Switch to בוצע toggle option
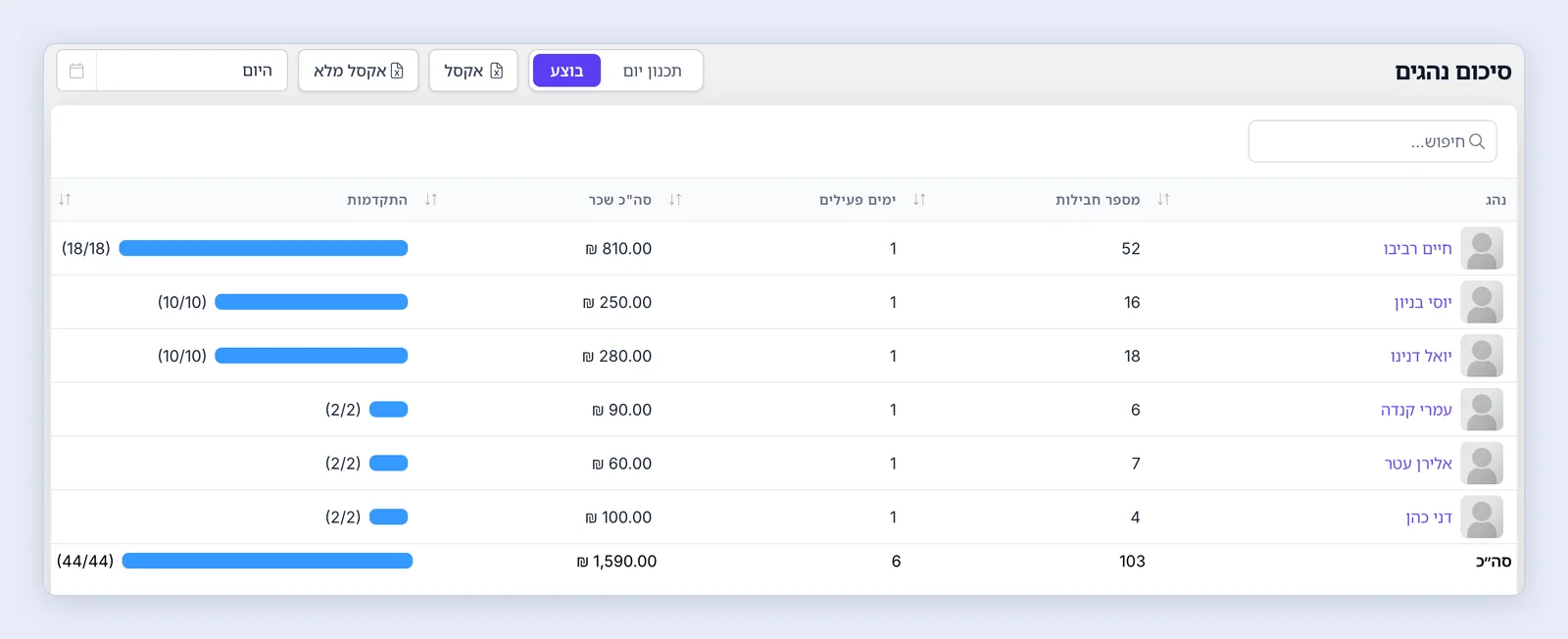This screenshot has height=639, width=1568. coord(566,71)
